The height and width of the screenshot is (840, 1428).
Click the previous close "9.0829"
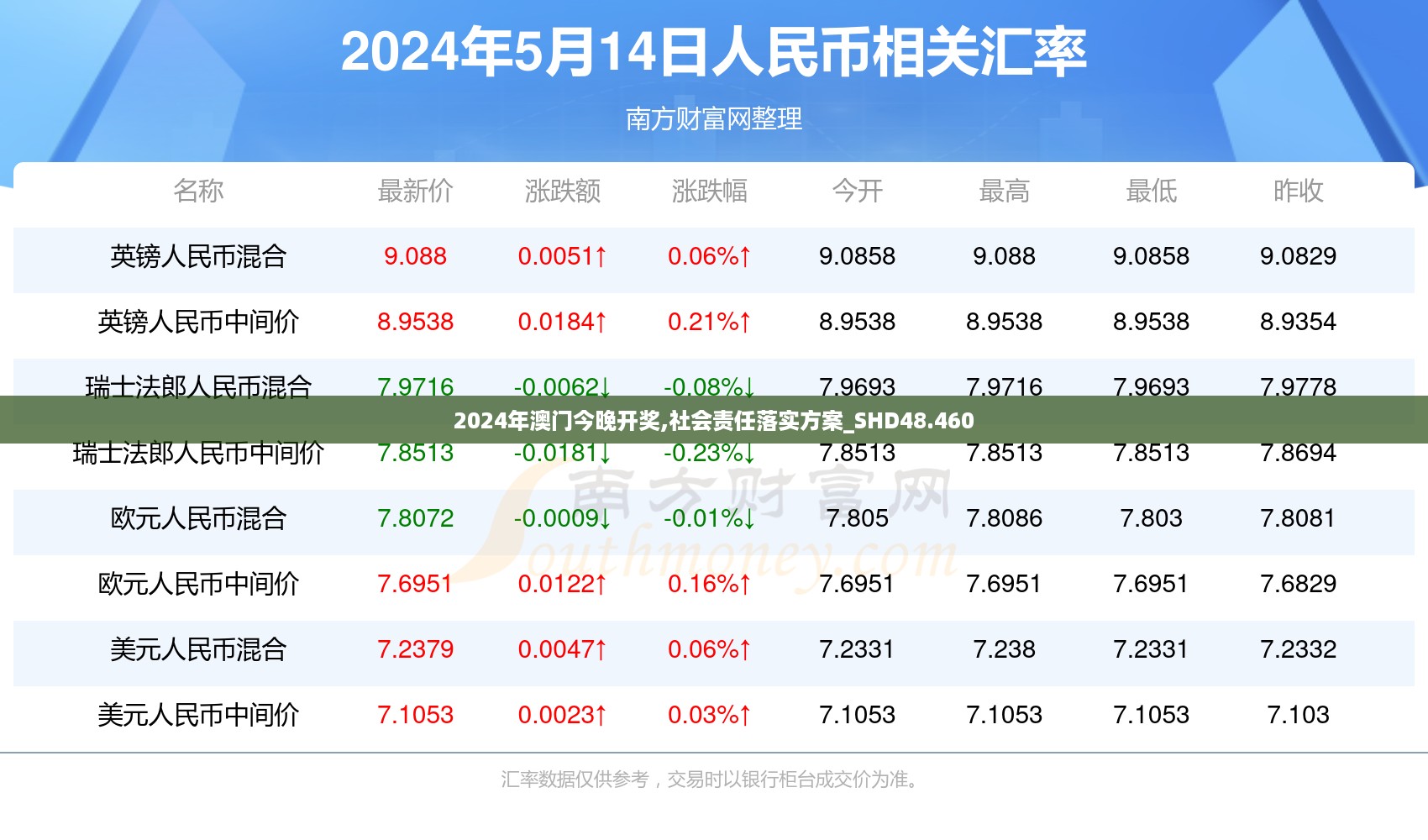[1298, 256]
